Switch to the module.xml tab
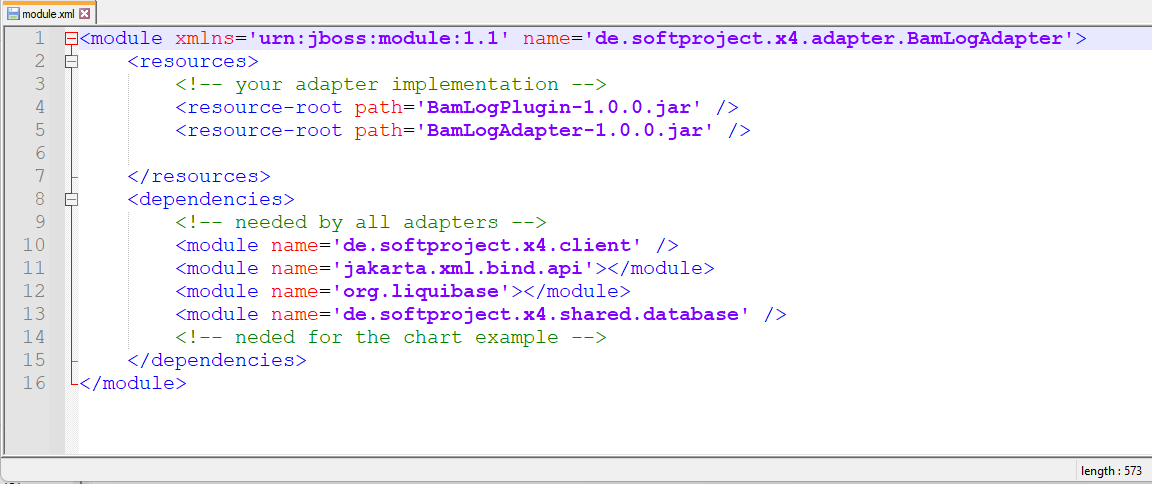1152x484 pixels. coord(48,14)
